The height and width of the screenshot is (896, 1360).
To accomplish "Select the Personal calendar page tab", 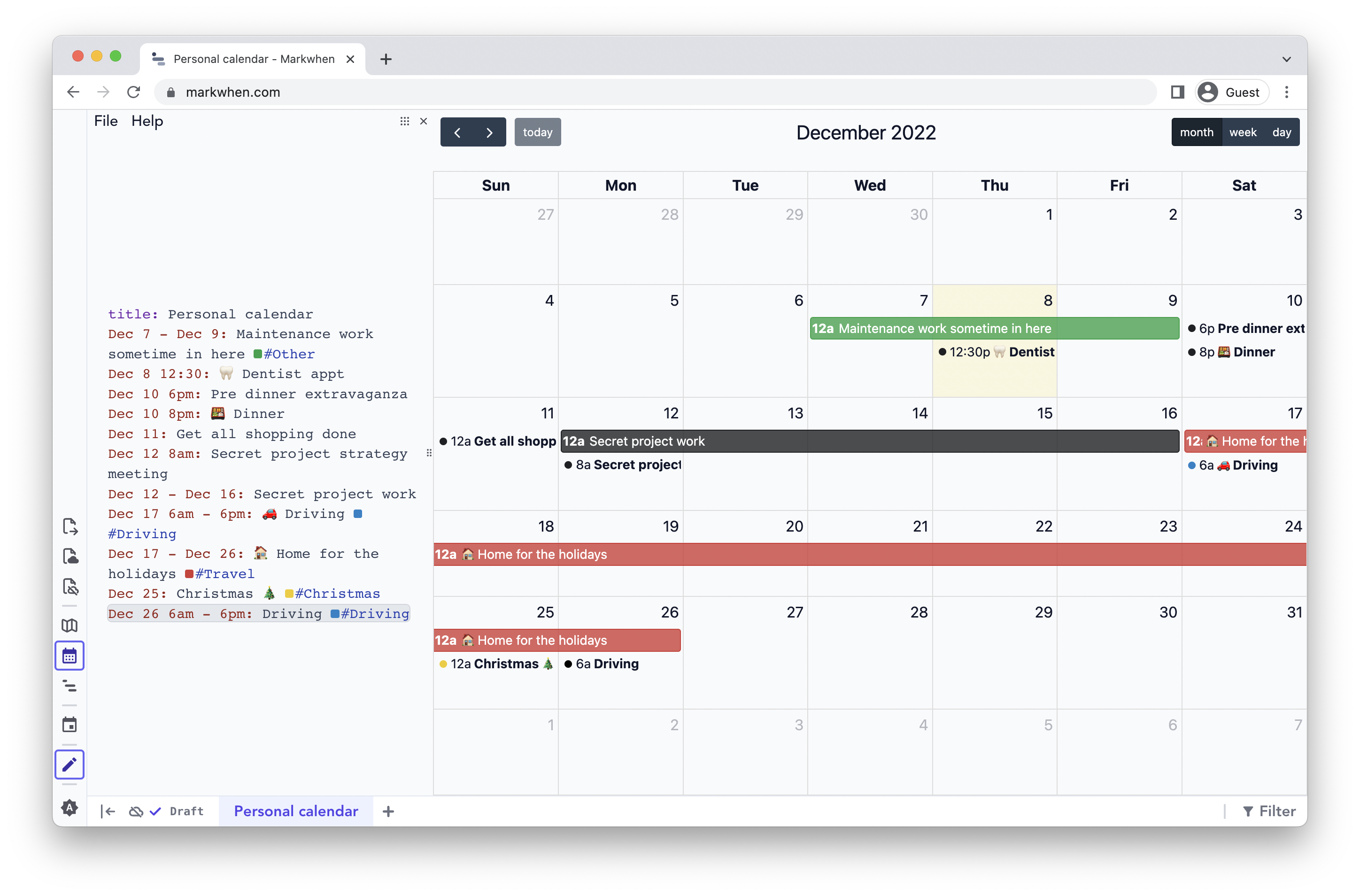I will click(x=295, y=811).
